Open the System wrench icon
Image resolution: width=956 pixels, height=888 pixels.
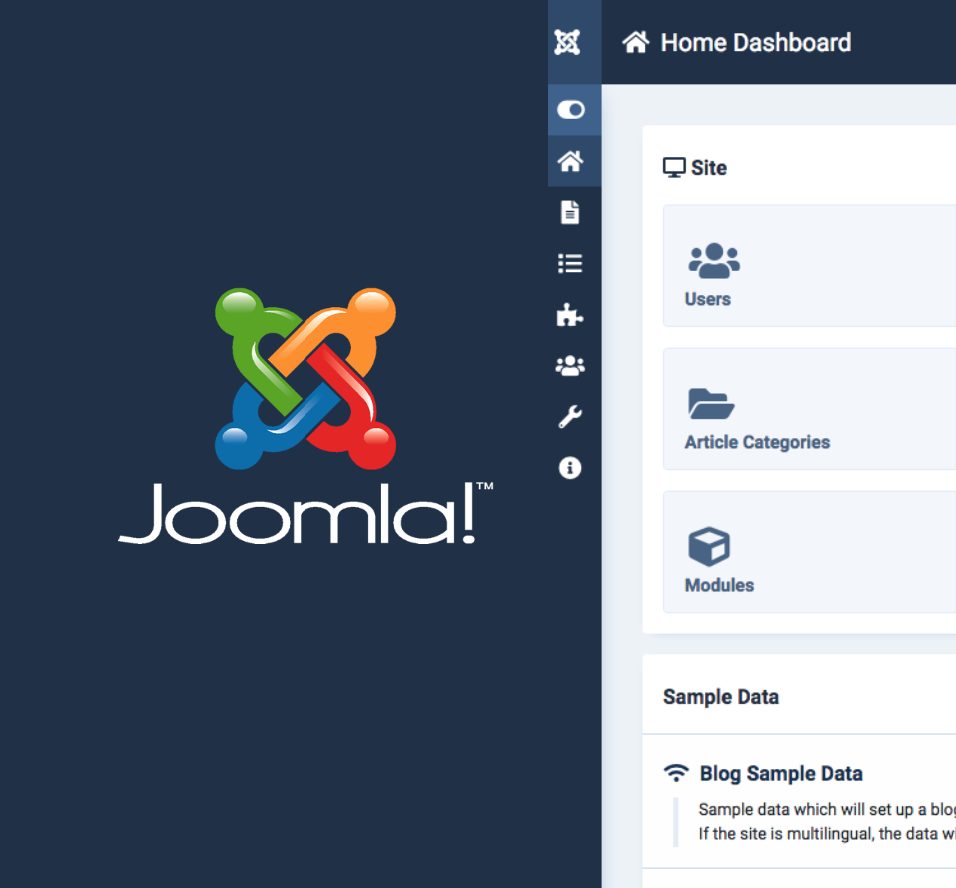(570, 417)
